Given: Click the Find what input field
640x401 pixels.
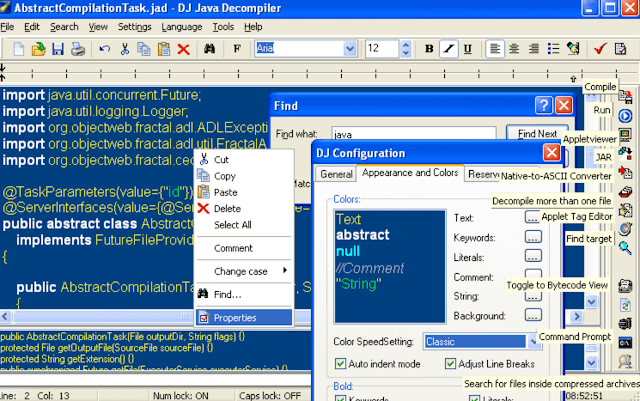Looking at the screenshot, I should pos(414,134).
